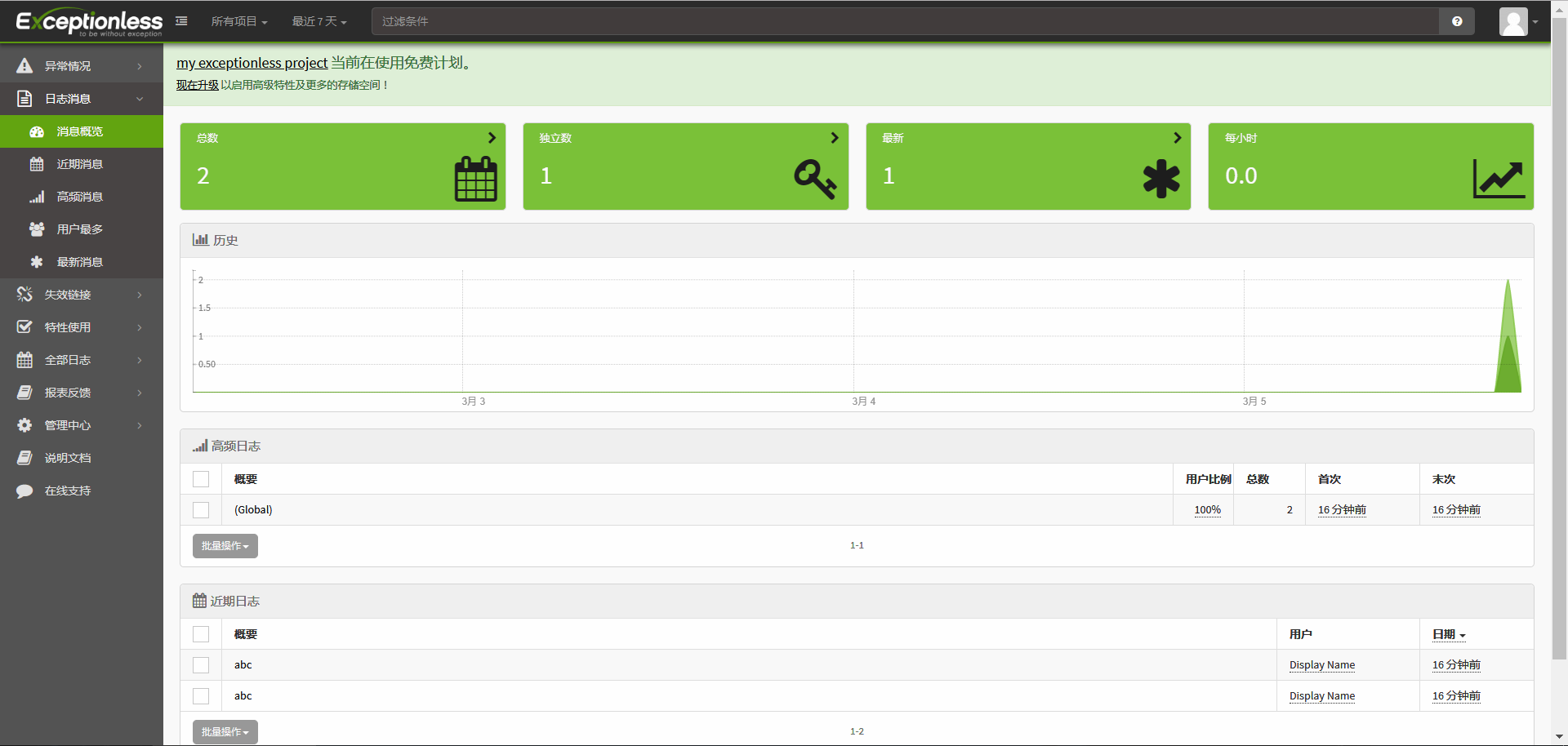The width and height of the screenshot is (1568, 746).
Task: Click the calendar icon next to 近期日志 heading
Action: [x=199, y=601]
